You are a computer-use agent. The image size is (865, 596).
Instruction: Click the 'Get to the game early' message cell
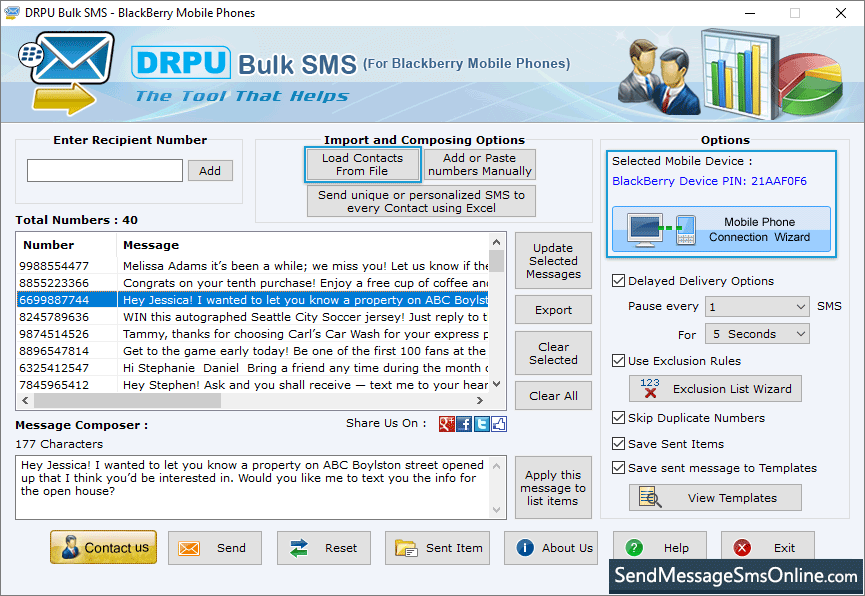pyautogui.click(x=303, y=351)
